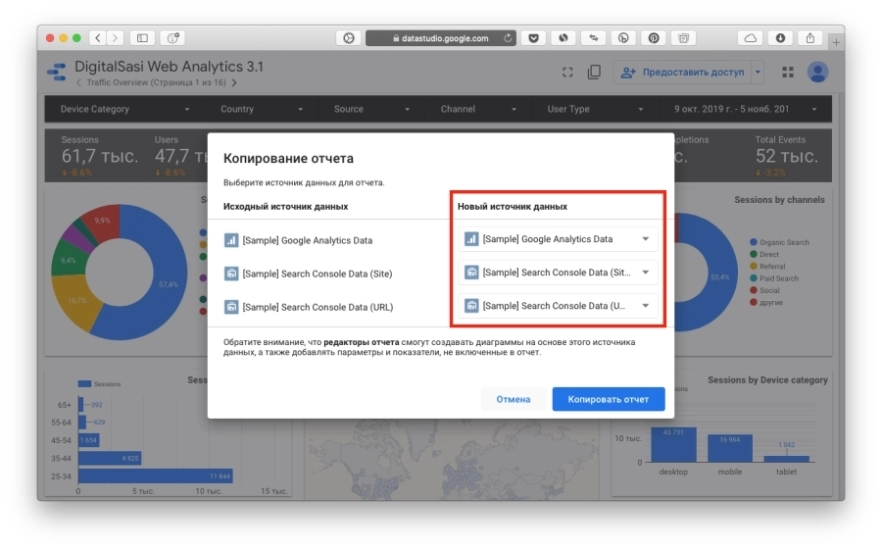882x550 pixels.
Task: Open new source Search Console Data (U... dropdown
Action: coord(557,306)
